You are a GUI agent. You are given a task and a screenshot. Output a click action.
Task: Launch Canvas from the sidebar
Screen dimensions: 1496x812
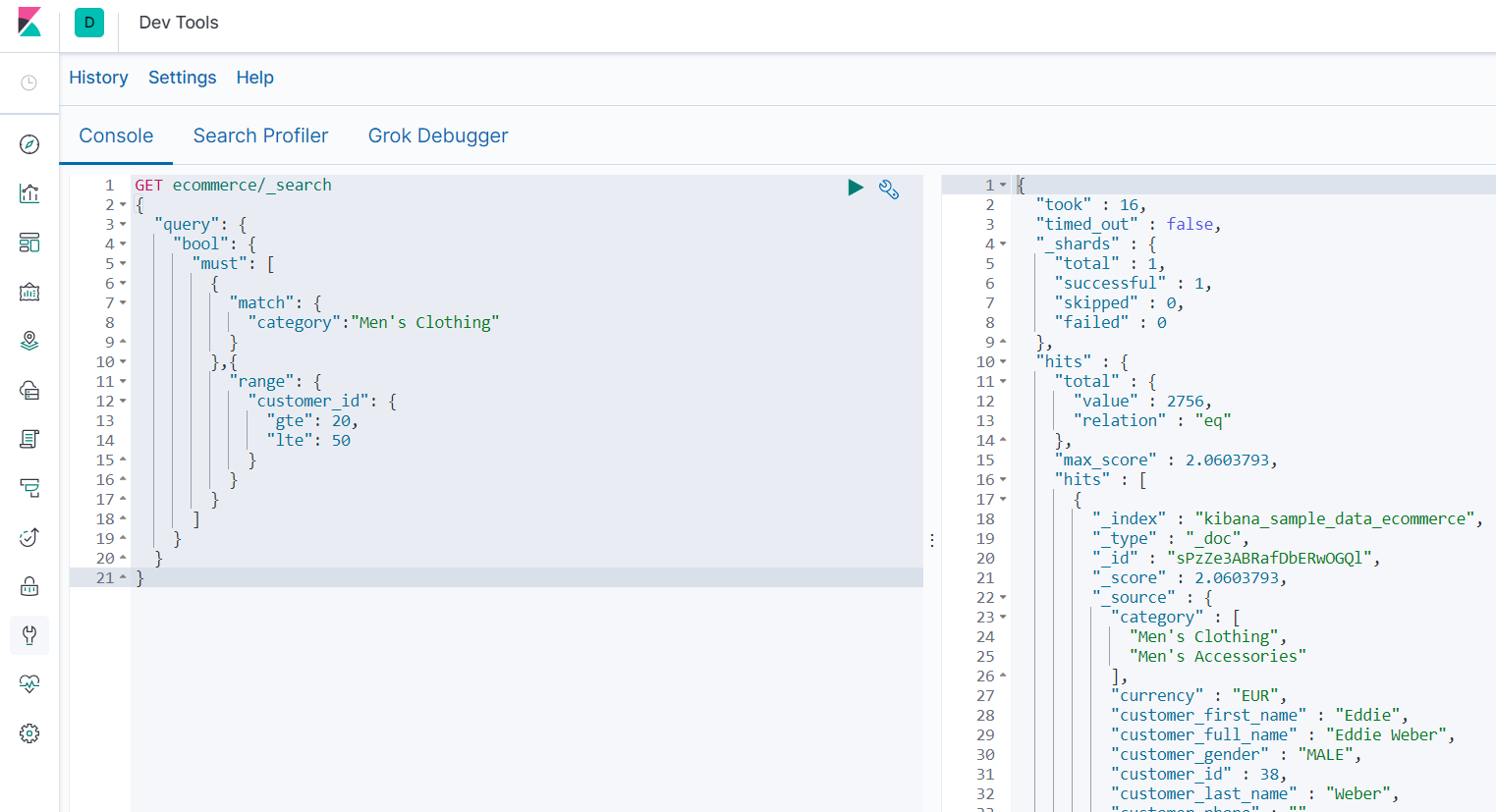click(29, 292)
